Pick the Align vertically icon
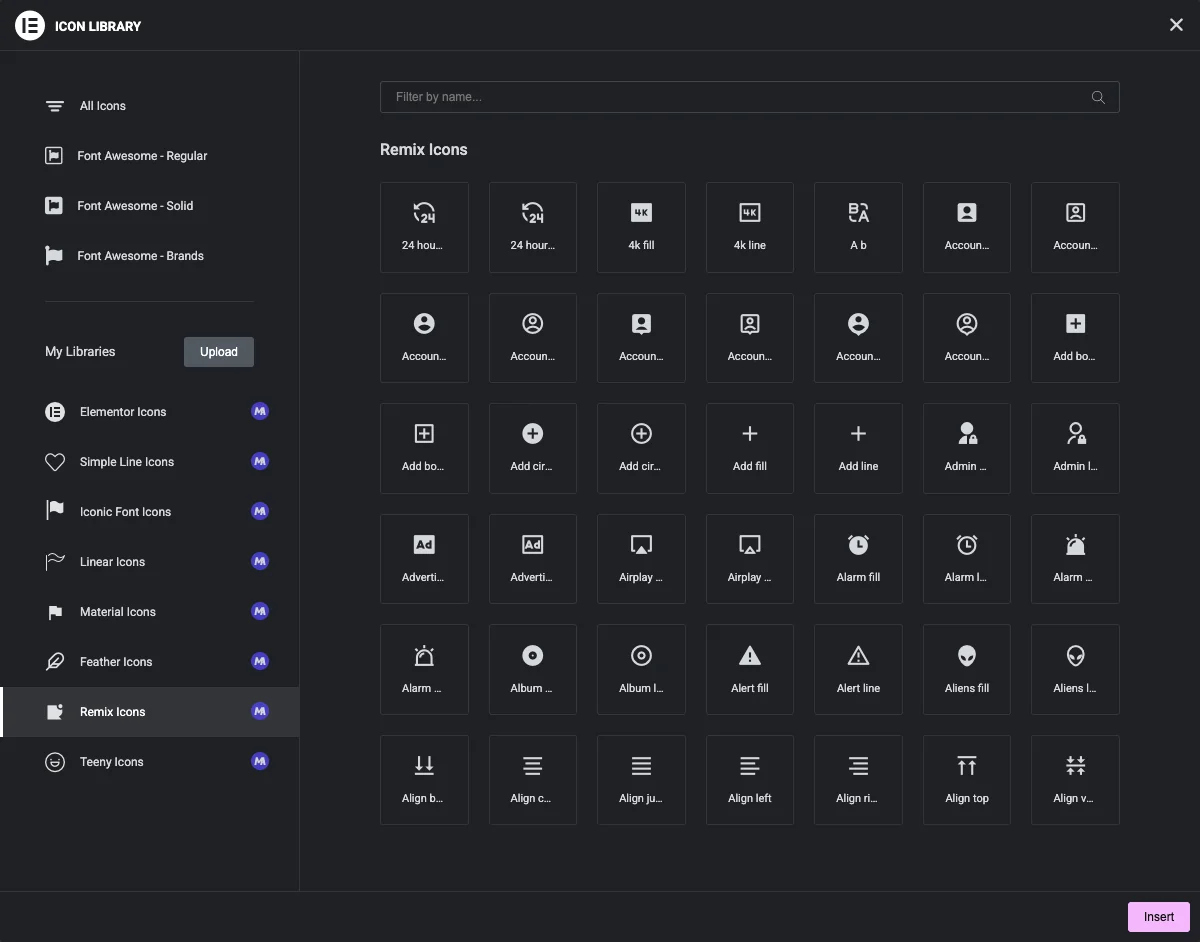The image size is (1200, 942). tap(1075, 780)
